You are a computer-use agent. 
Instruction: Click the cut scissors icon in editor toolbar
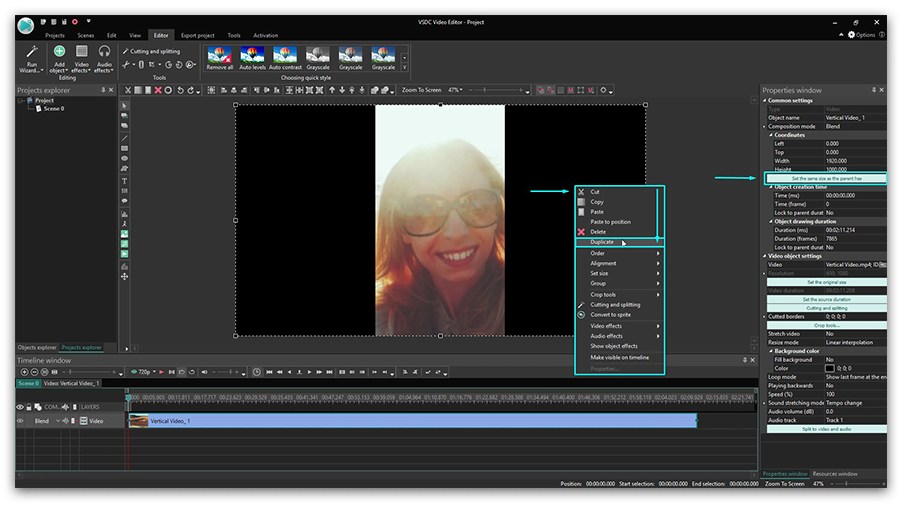[x=128, y=90]
